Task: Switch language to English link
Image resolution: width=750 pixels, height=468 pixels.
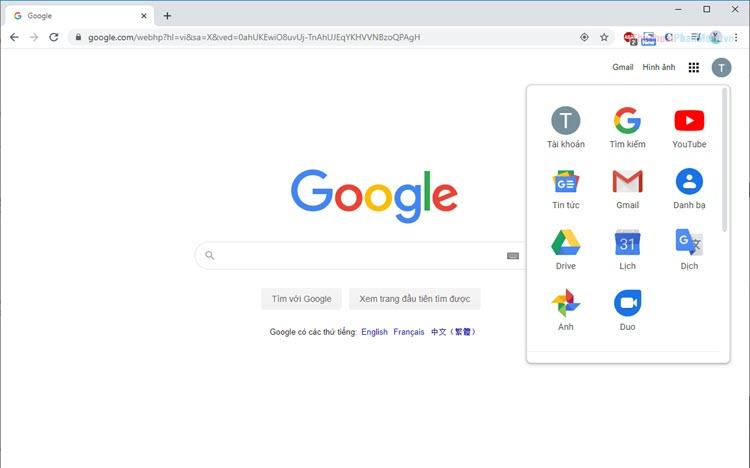Action: (x=374, y=332)
